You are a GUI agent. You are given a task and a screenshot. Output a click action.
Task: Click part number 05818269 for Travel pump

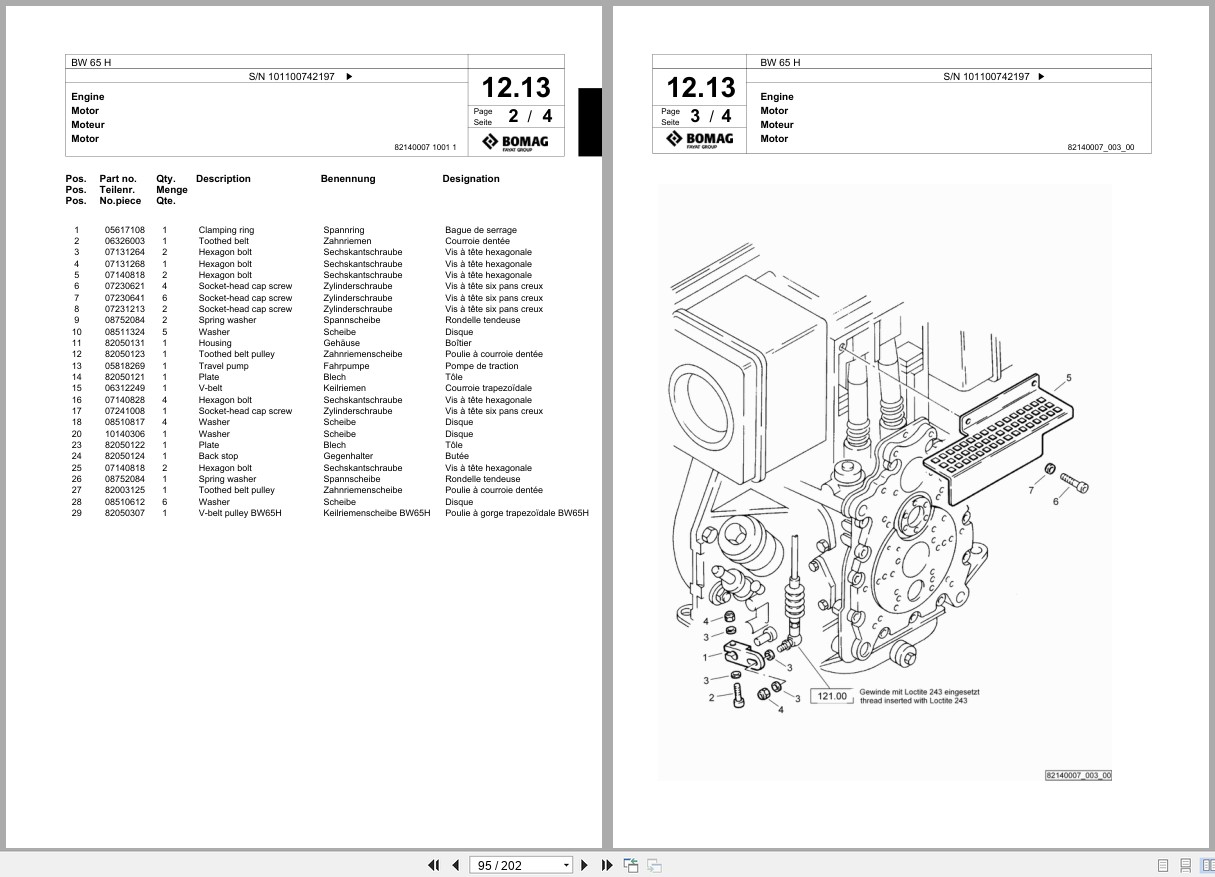point(125,366)
